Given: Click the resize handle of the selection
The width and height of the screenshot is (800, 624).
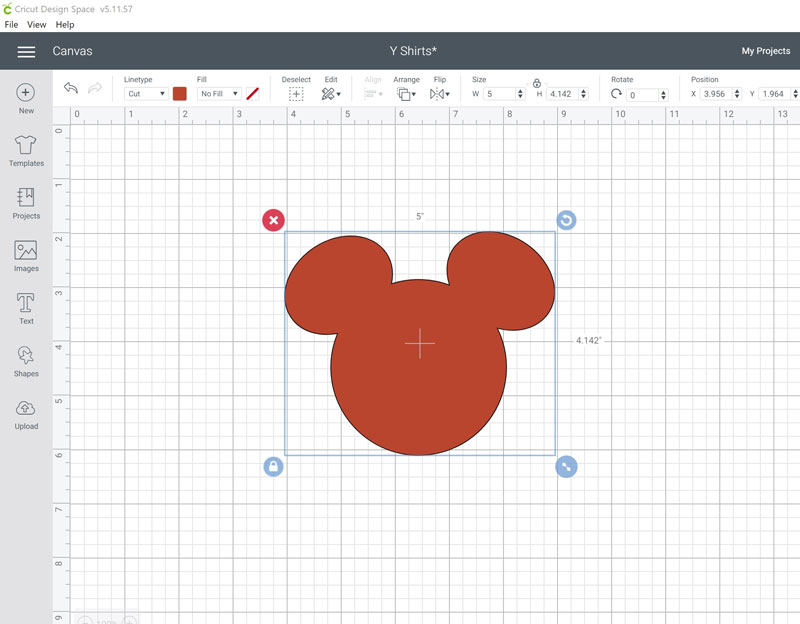Looking at the screenshot, I should (566, 466).
